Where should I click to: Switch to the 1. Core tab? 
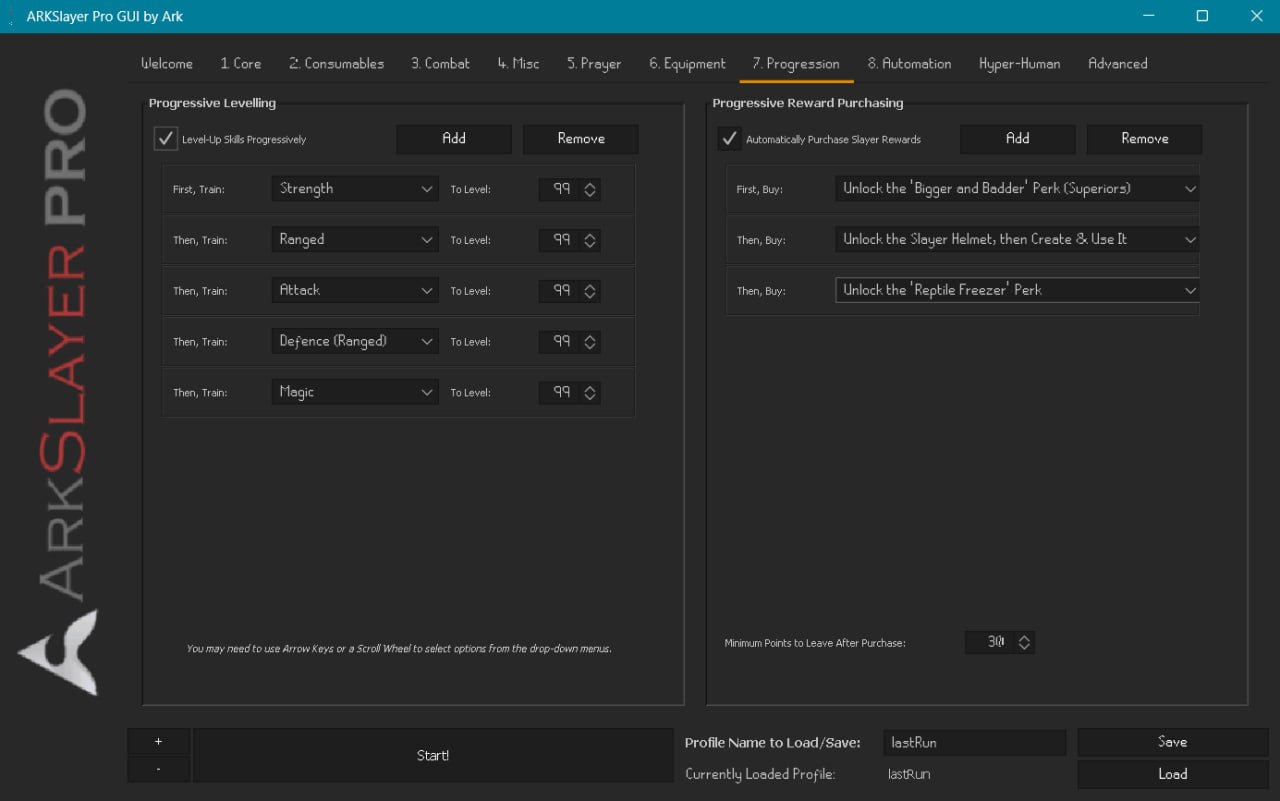[241, 63]
